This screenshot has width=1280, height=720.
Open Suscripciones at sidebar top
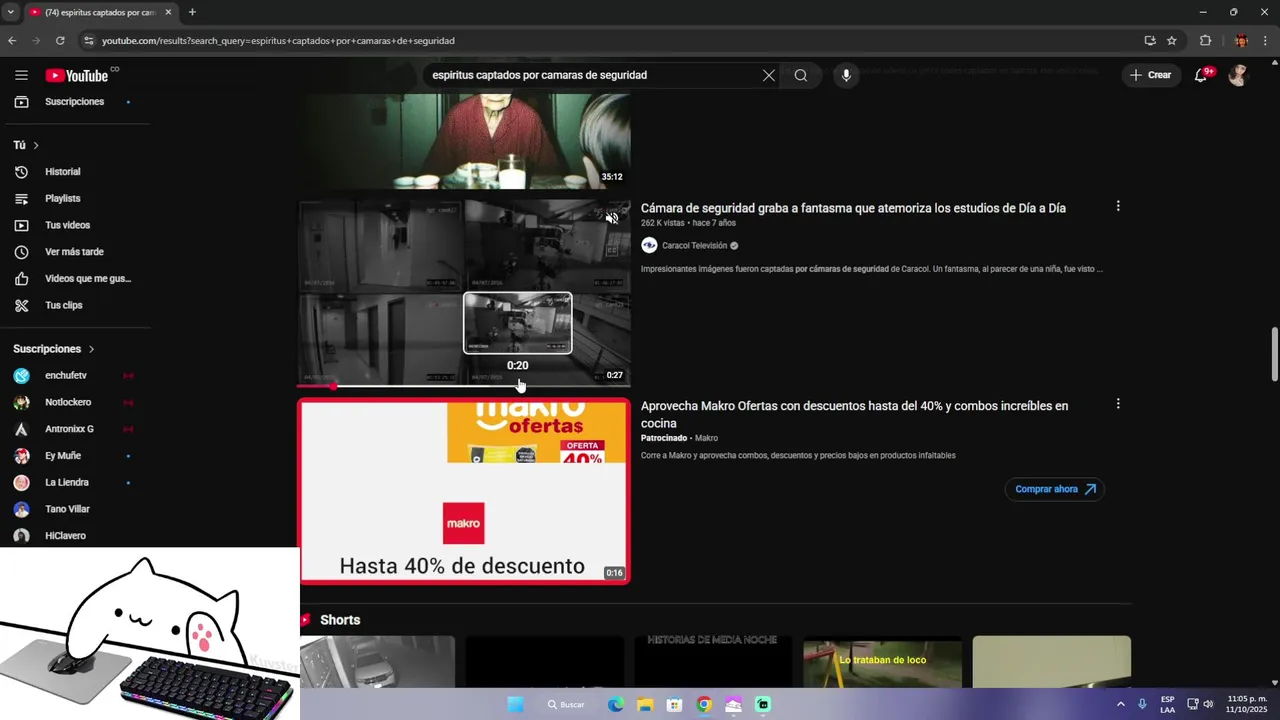[x=76, y=102]
